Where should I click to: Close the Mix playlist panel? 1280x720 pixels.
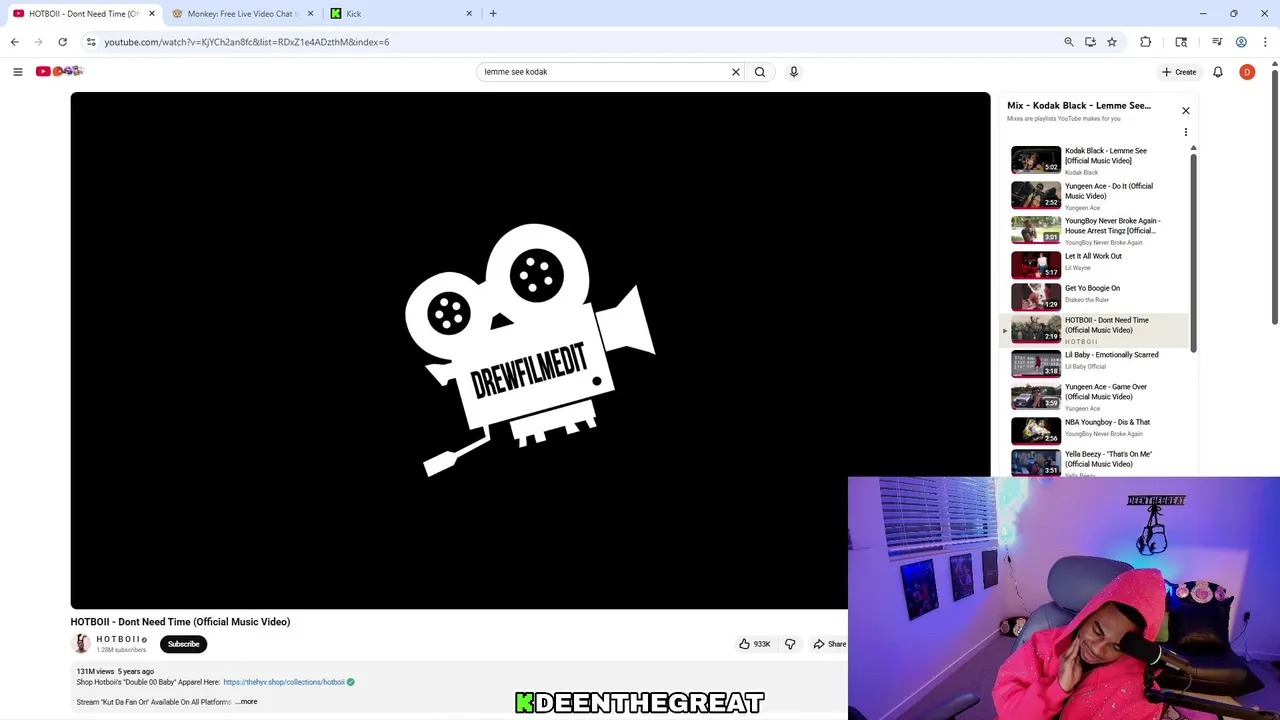pos(1186,110)
